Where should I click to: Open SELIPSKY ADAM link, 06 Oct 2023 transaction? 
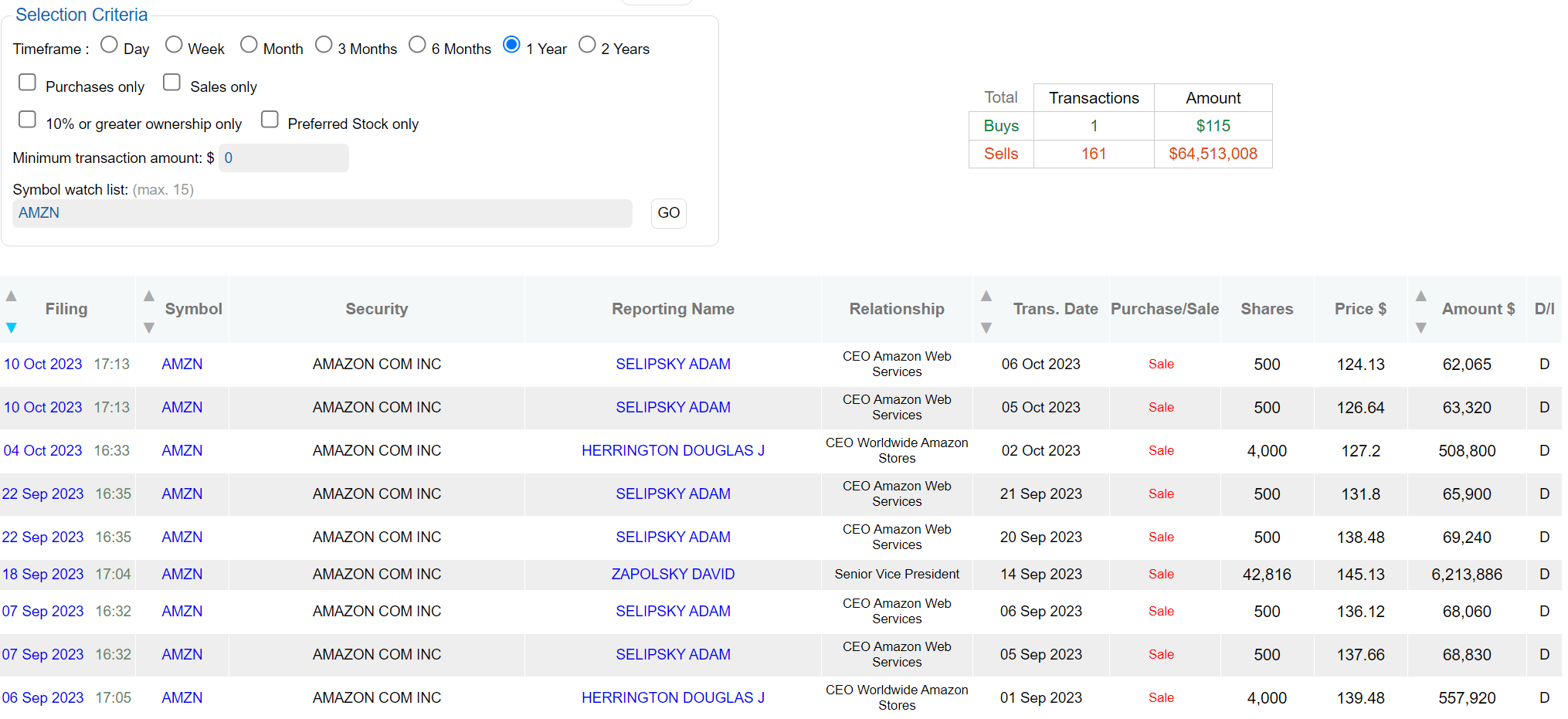(x=674, y=365)
